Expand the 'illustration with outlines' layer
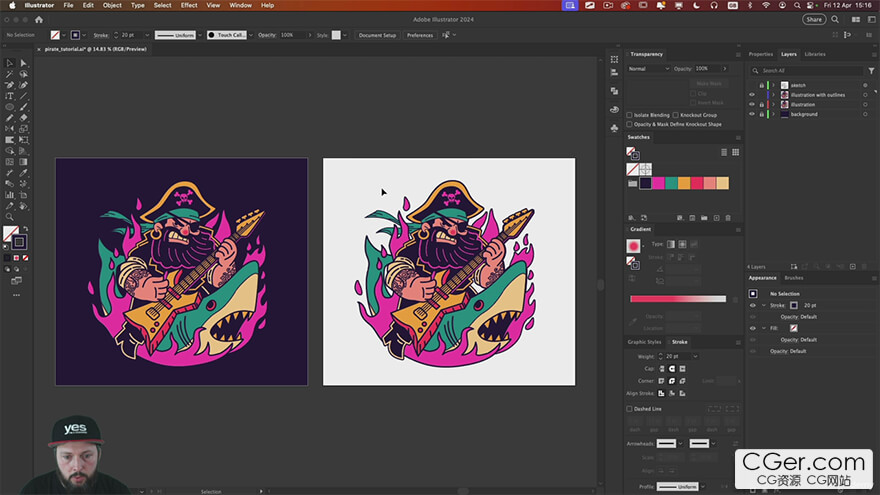 coord(773,95)
